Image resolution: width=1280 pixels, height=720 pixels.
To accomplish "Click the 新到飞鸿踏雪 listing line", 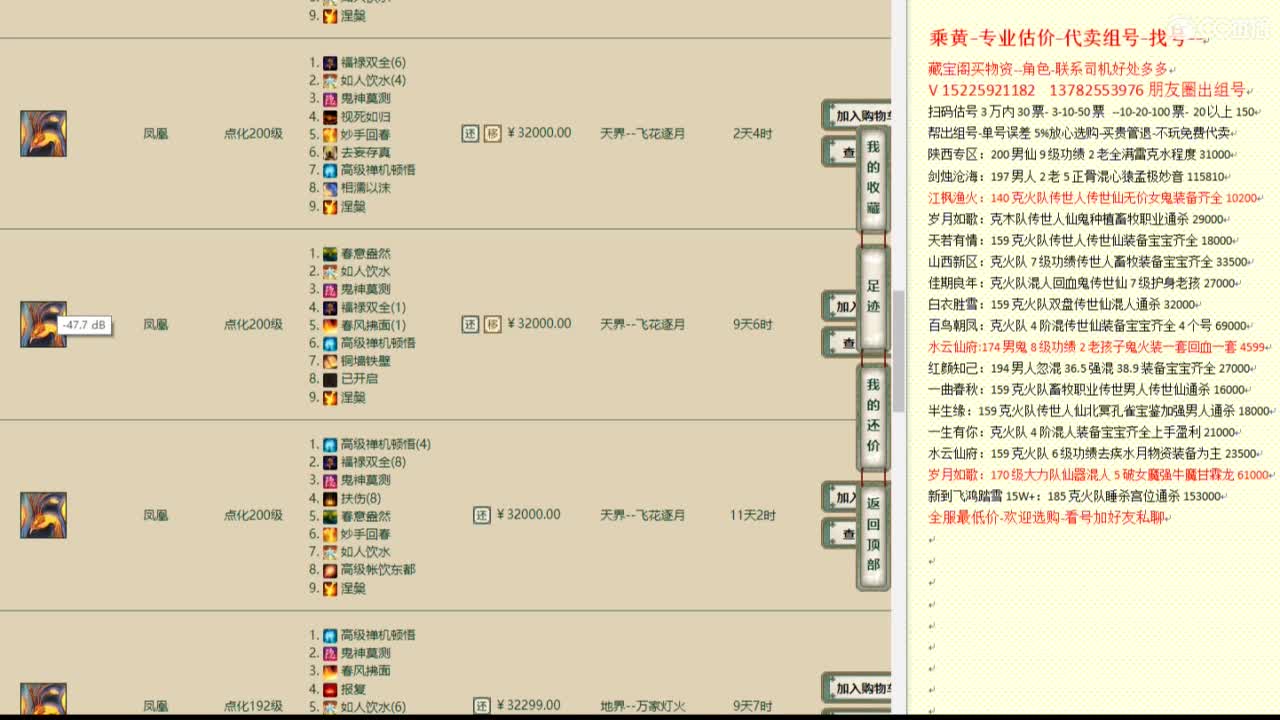I will 1078,496.
